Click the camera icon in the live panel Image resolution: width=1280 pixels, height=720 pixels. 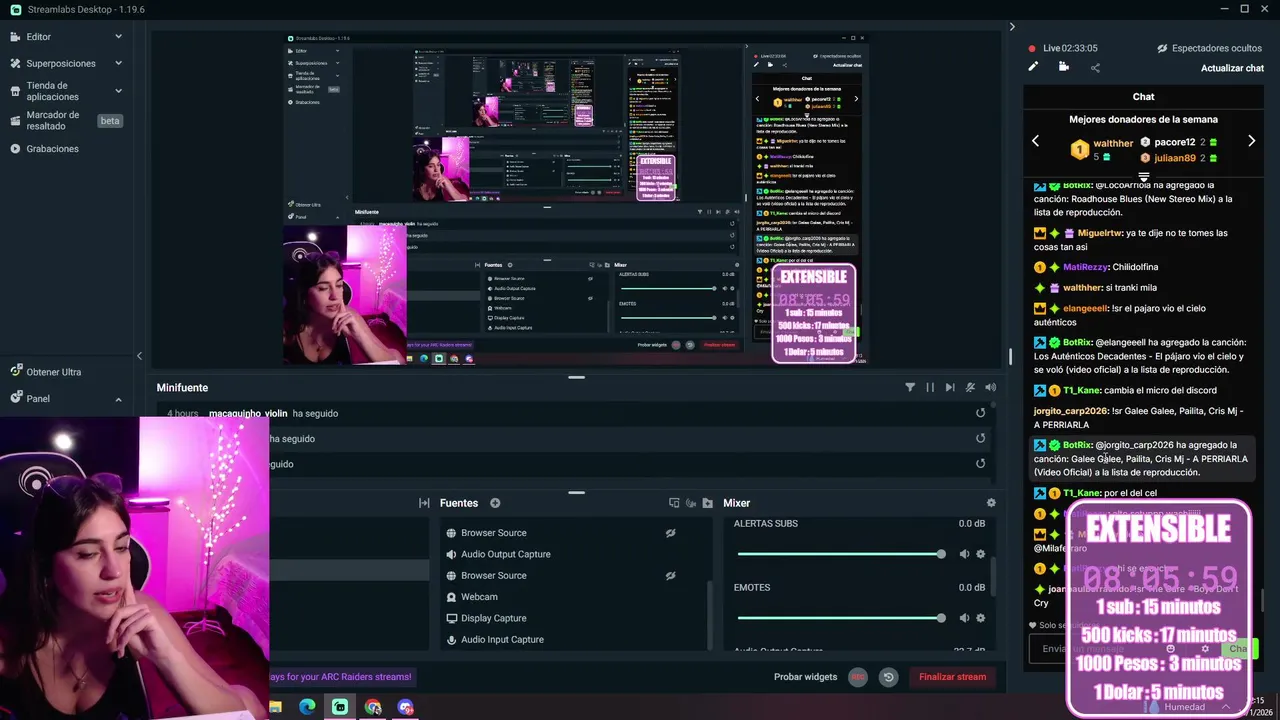click(1064, 67)
